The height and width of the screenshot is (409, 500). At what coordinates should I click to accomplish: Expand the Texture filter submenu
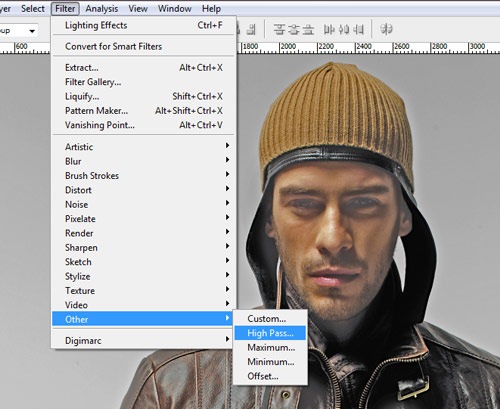click(143, 290)
